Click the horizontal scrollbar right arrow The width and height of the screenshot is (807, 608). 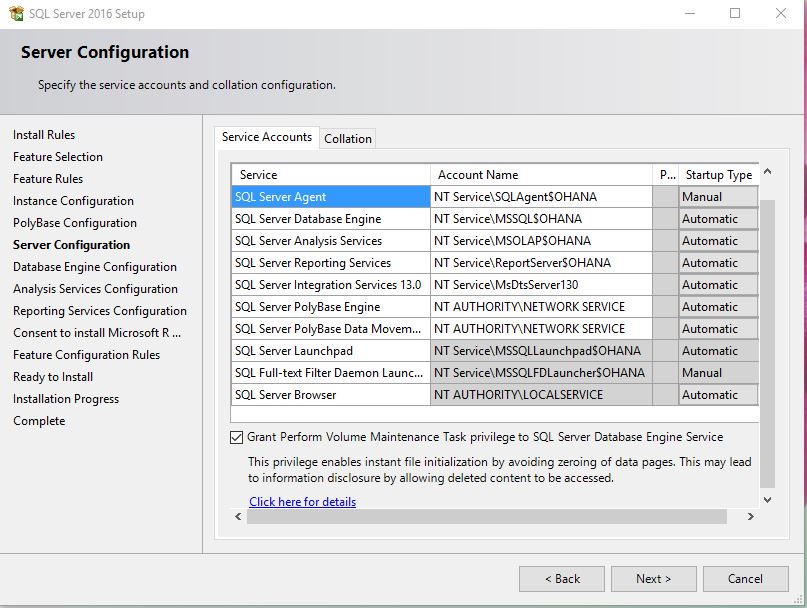(x=752, y=518)
